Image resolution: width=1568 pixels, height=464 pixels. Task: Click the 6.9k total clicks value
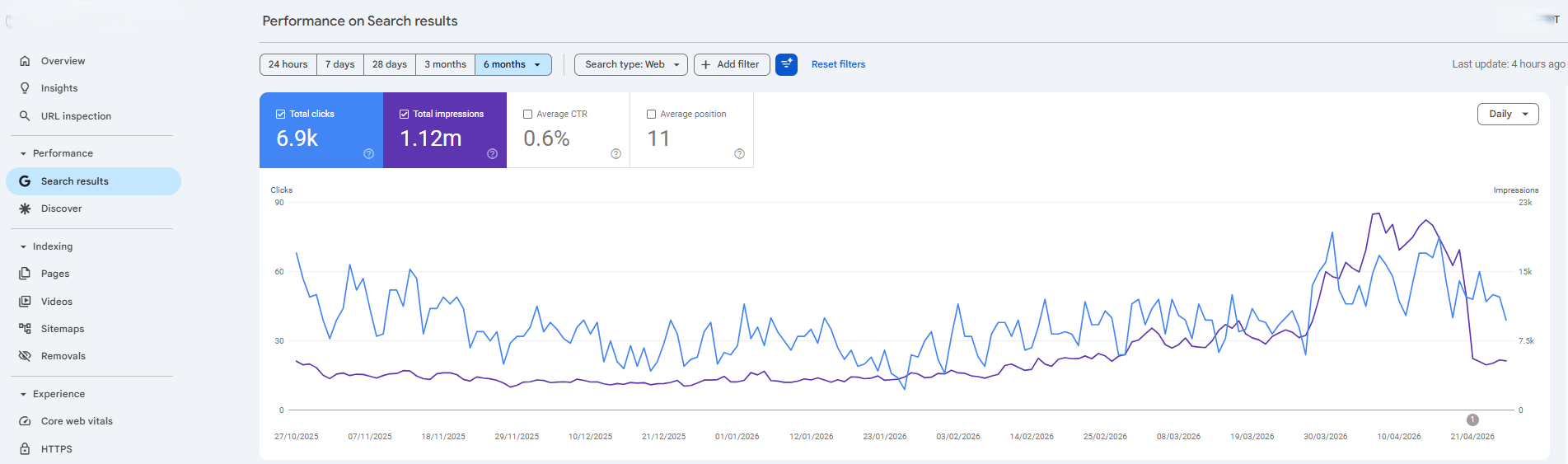coord(297,138)
